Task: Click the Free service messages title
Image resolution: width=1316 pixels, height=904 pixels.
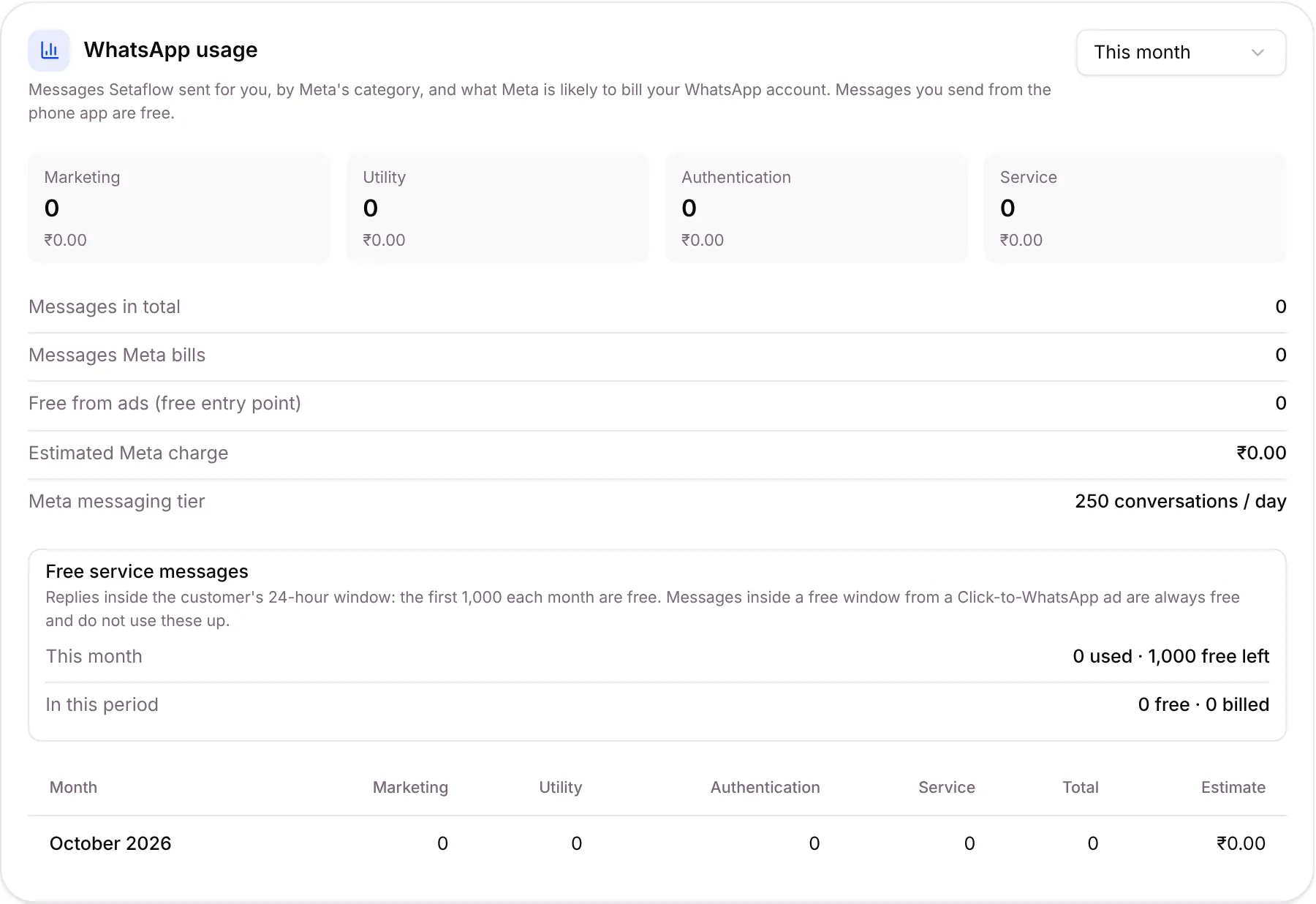Action: tap(147, 571)
